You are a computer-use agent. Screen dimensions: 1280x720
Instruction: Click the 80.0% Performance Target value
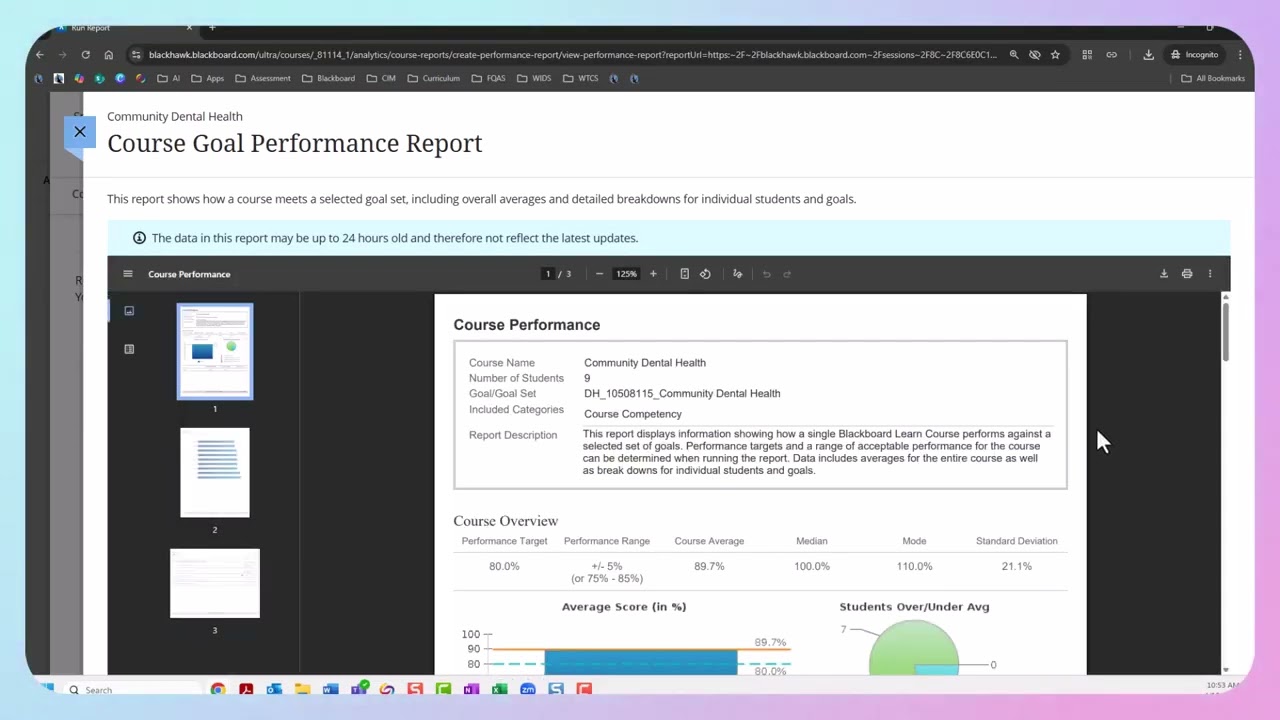504,566
